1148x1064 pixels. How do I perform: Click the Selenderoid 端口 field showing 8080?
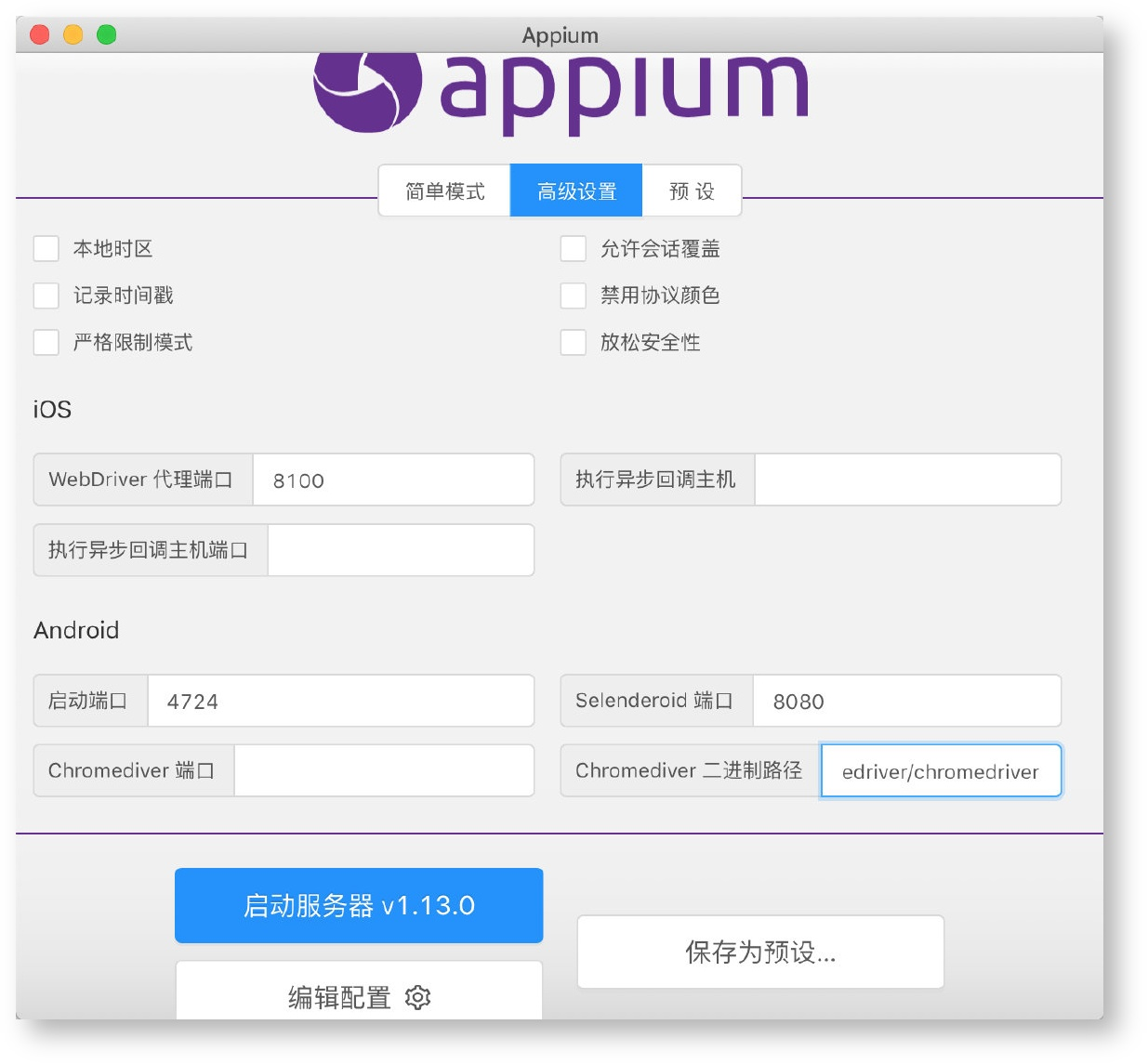[x=906, y=701]
